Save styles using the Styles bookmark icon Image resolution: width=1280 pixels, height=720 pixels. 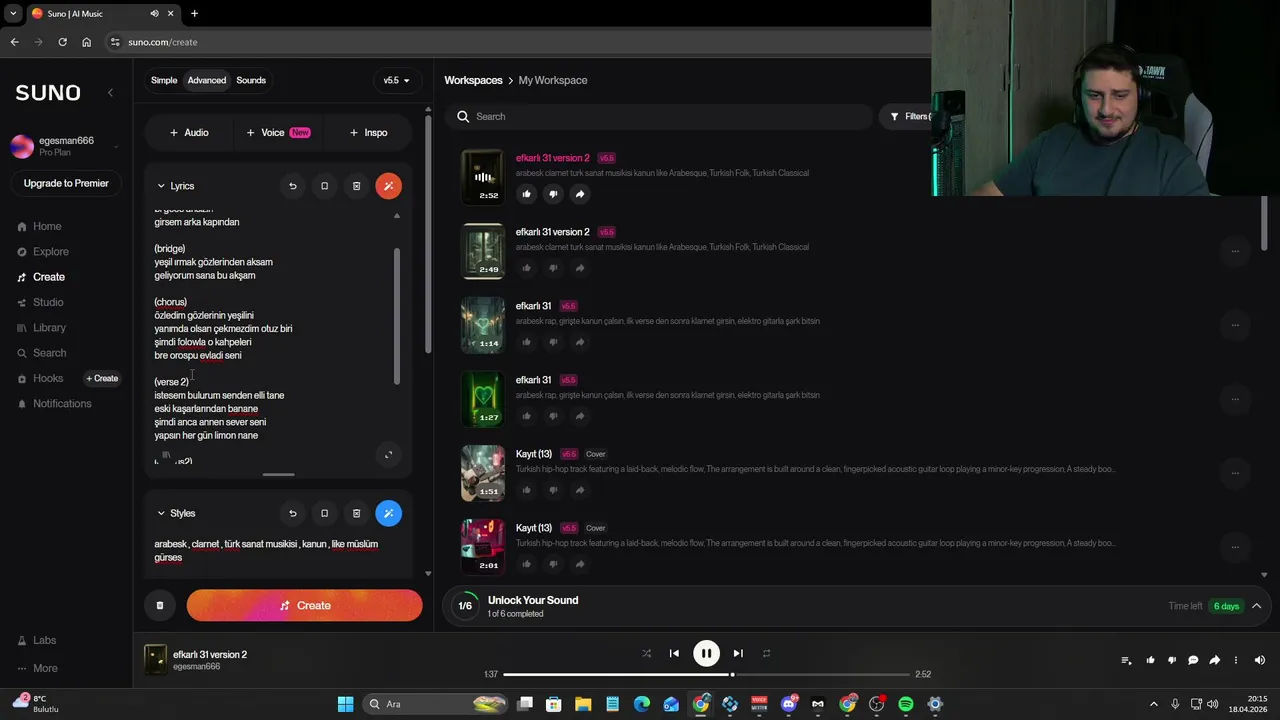click(x=324, y=513)
